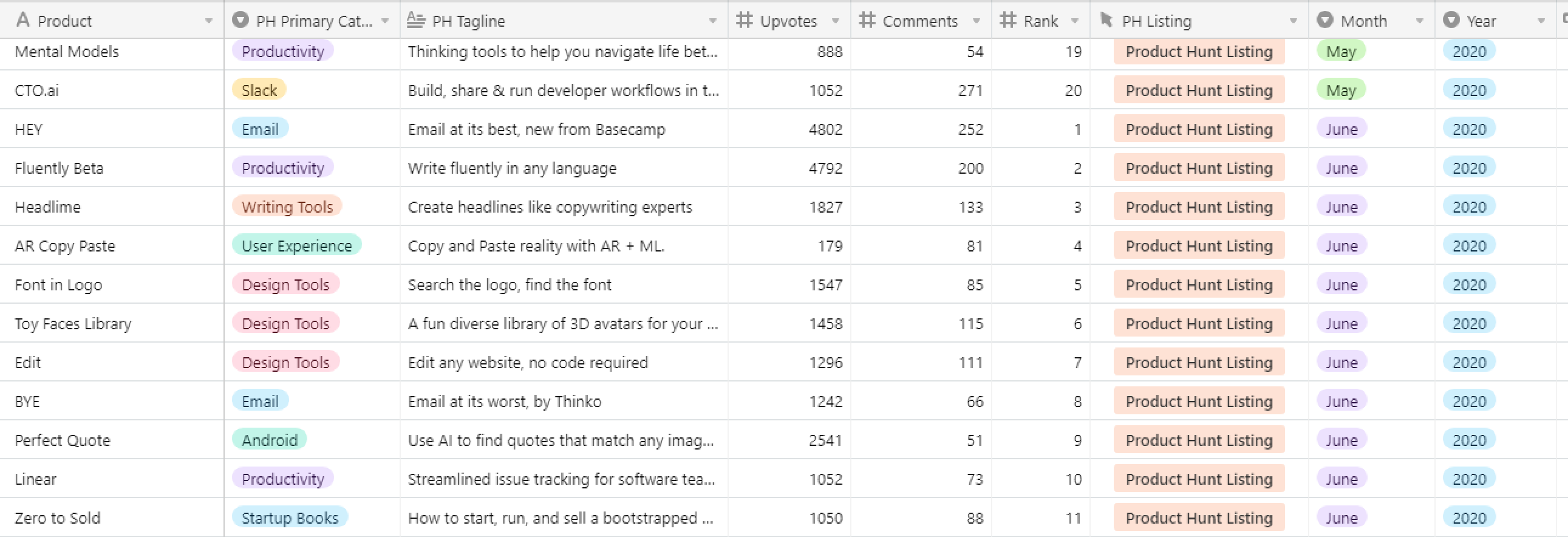Select tagline 'Create headlines like copywriting experts'
Image resolution: width=1568 pixels, height=537 pixels.
[550, 208]
